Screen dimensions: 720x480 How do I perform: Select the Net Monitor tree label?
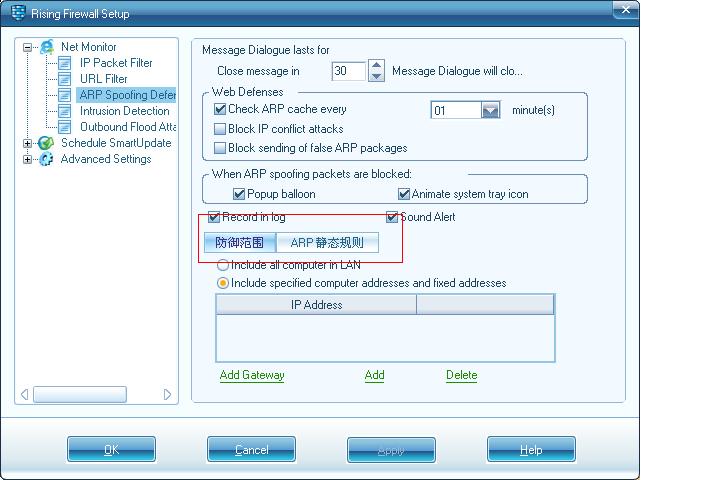[x=88, y=47]
